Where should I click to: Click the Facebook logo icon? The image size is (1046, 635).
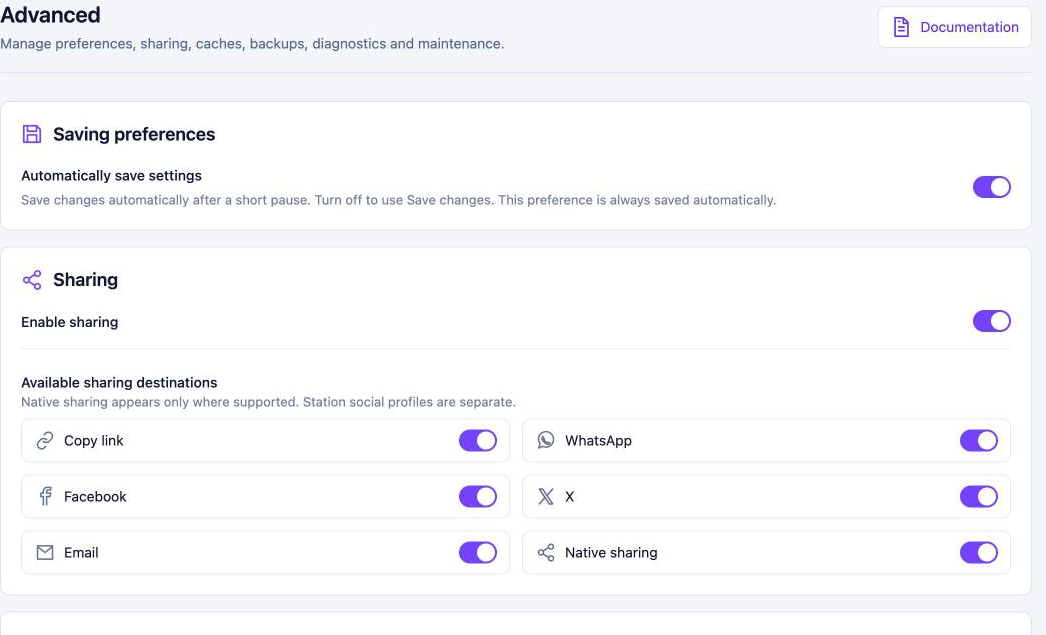(45, 496)
